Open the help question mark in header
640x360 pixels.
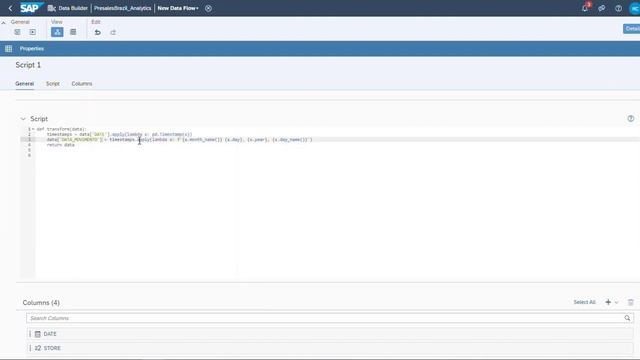[618, 8]
